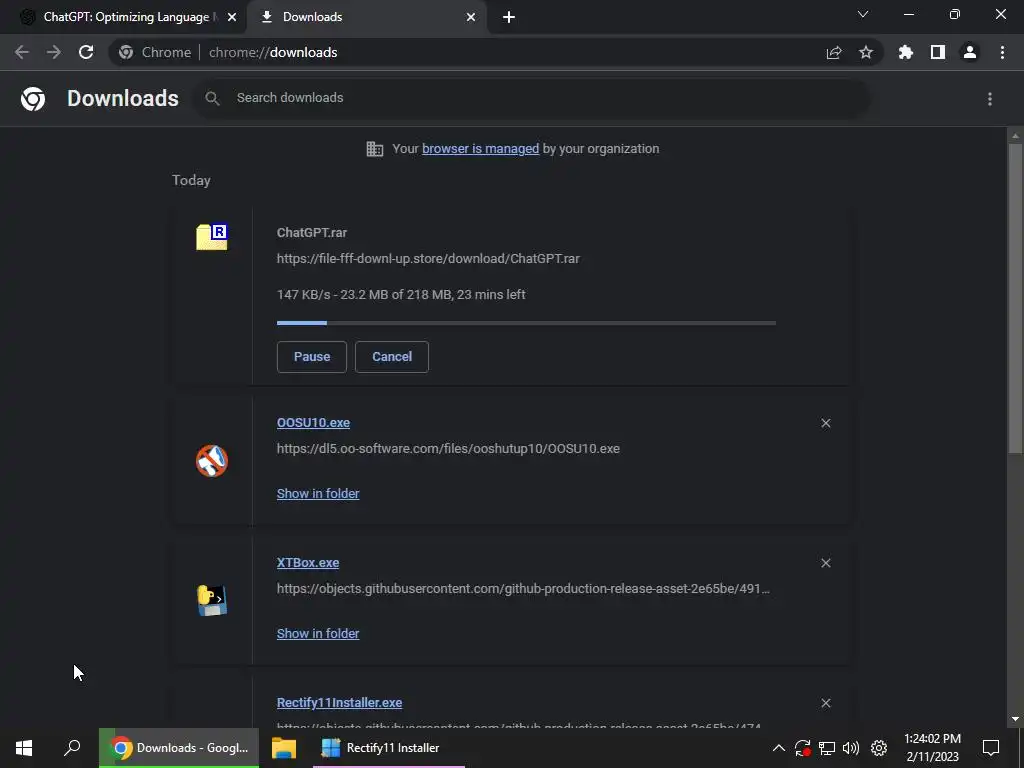This screenshot has height=768, width=1024.
Task: Show XTBox.exe in folder
Action: click(318, 633)
